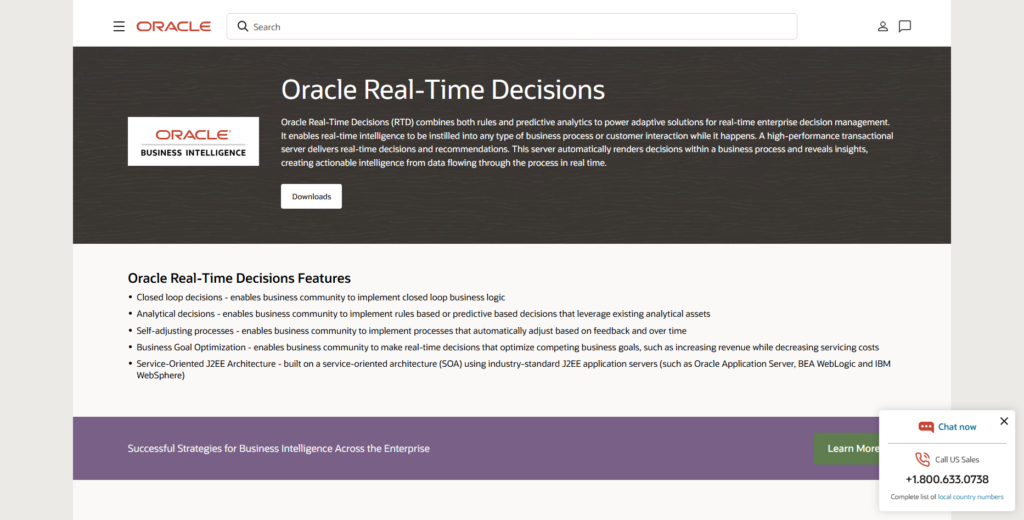The height and width of the screenshot is (520, 1024).
Task: Click the Analytical decisions bullet text
Action: click(x=423, y=314)
